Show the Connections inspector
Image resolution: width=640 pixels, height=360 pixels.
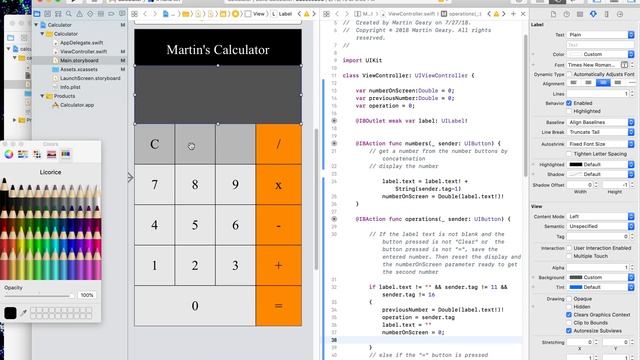pos(620,14)
